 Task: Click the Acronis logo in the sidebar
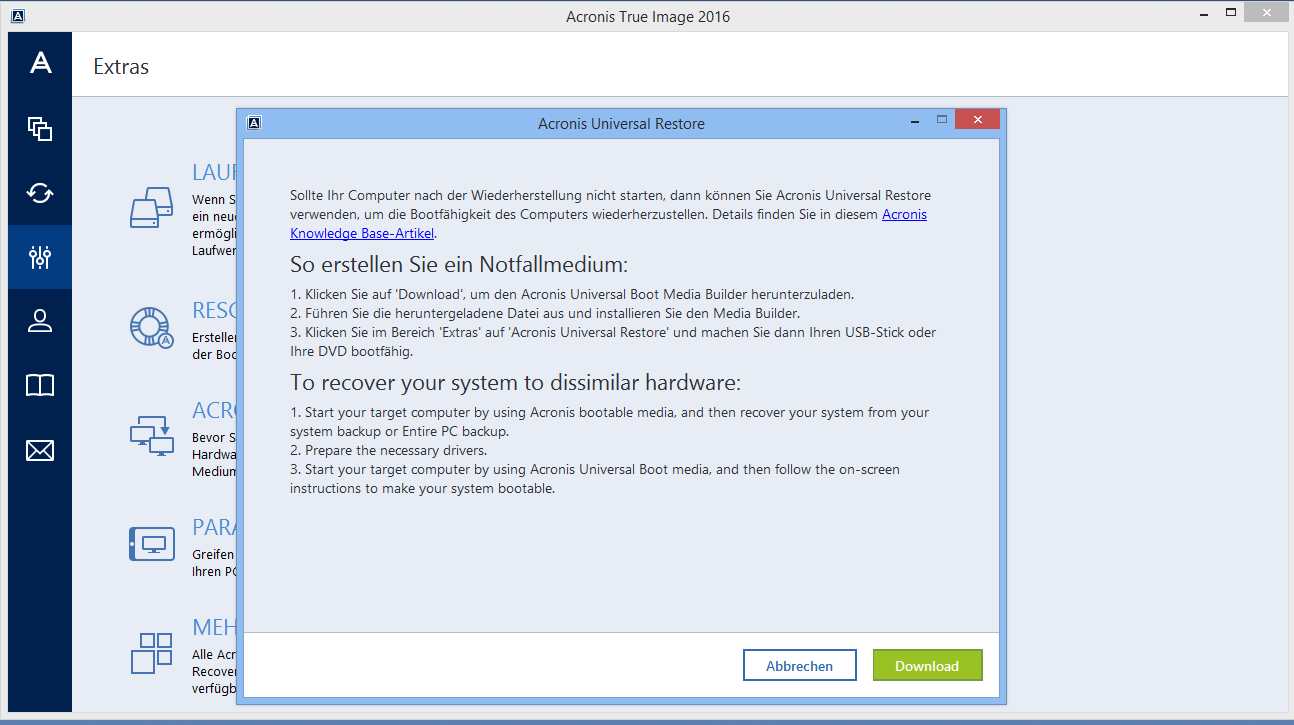click(x=40, y=63)
